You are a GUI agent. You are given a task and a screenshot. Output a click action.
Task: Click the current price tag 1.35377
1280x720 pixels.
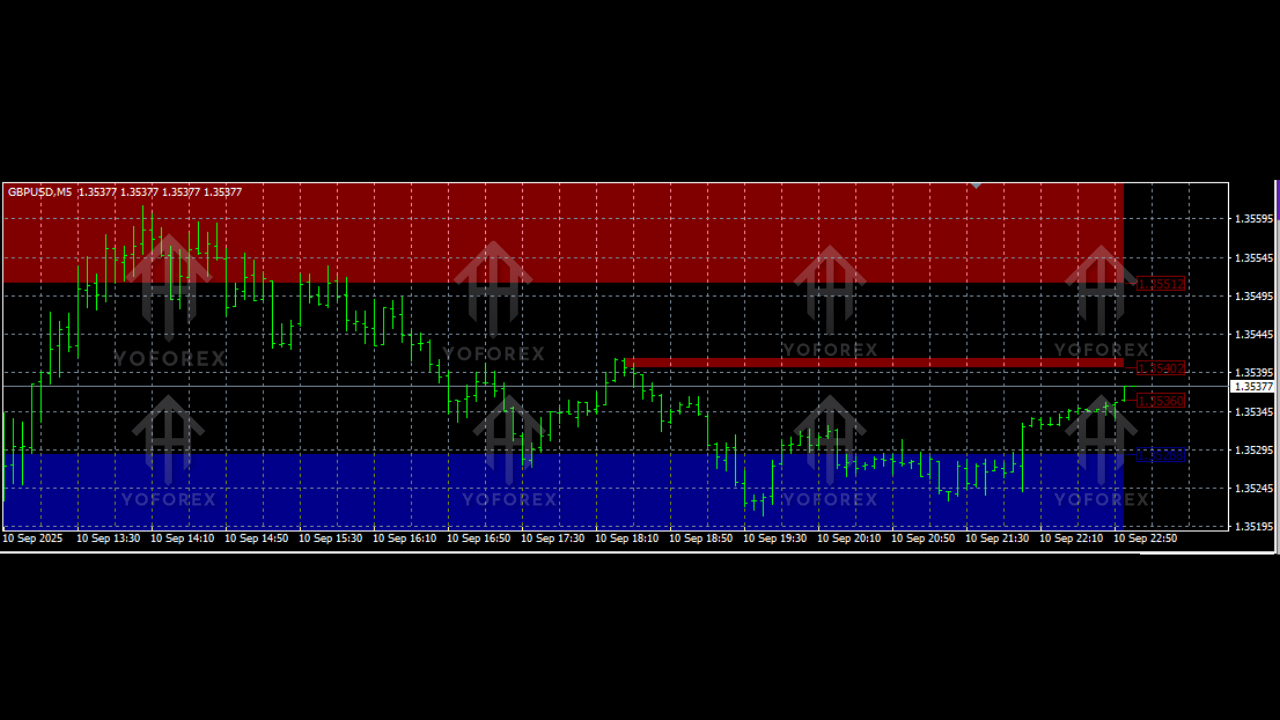[1253, 386]
